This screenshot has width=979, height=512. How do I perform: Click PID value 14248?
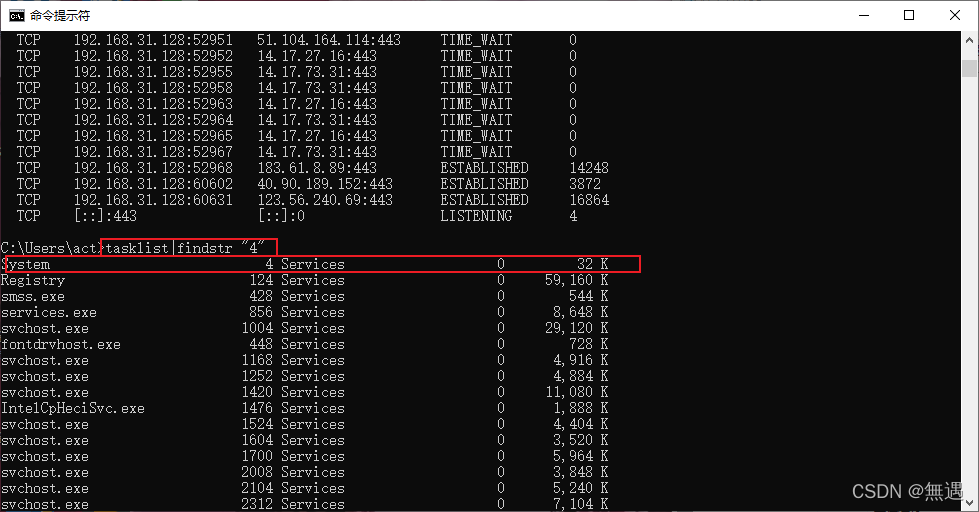[589, 168]
